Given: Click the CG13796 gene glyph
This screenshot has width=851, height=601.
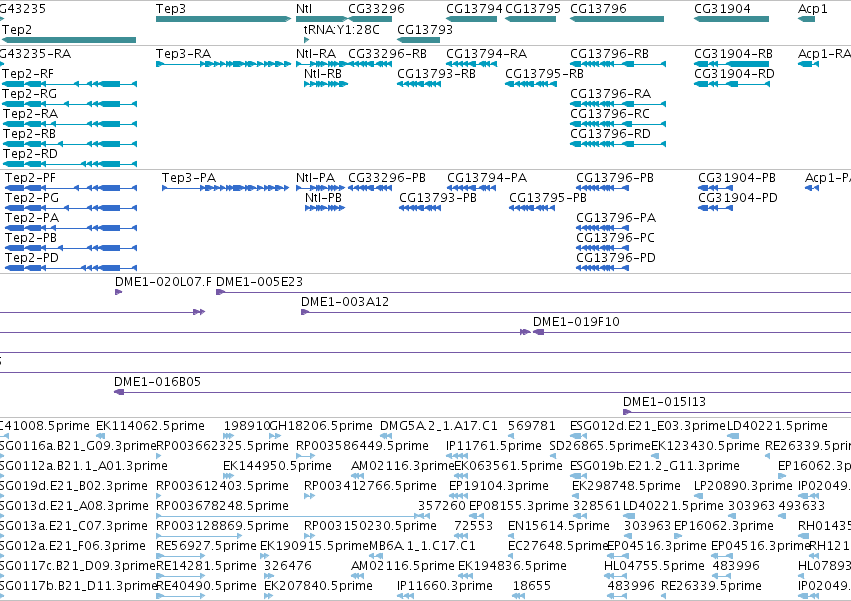Looking at the screenshot, I should 617,19.
